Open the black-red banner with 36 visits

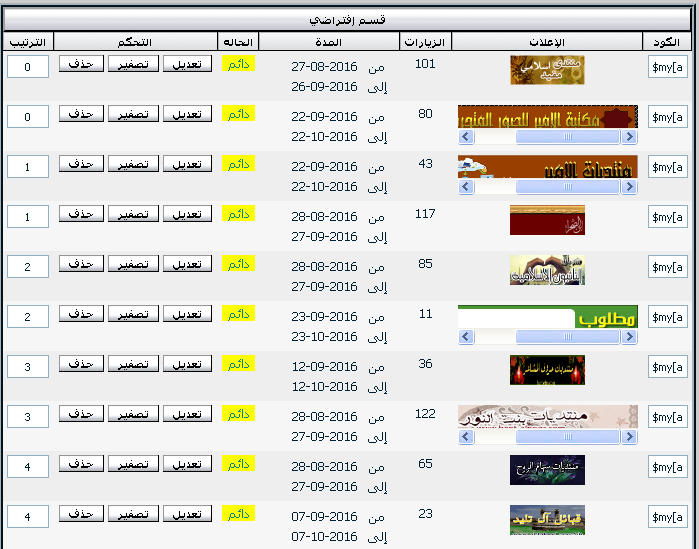coord(547,370)
